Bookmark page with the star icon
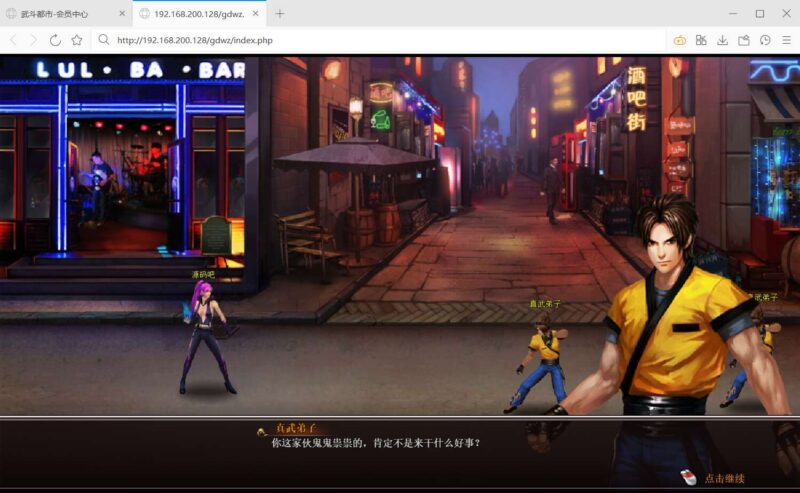 (77, 40)
